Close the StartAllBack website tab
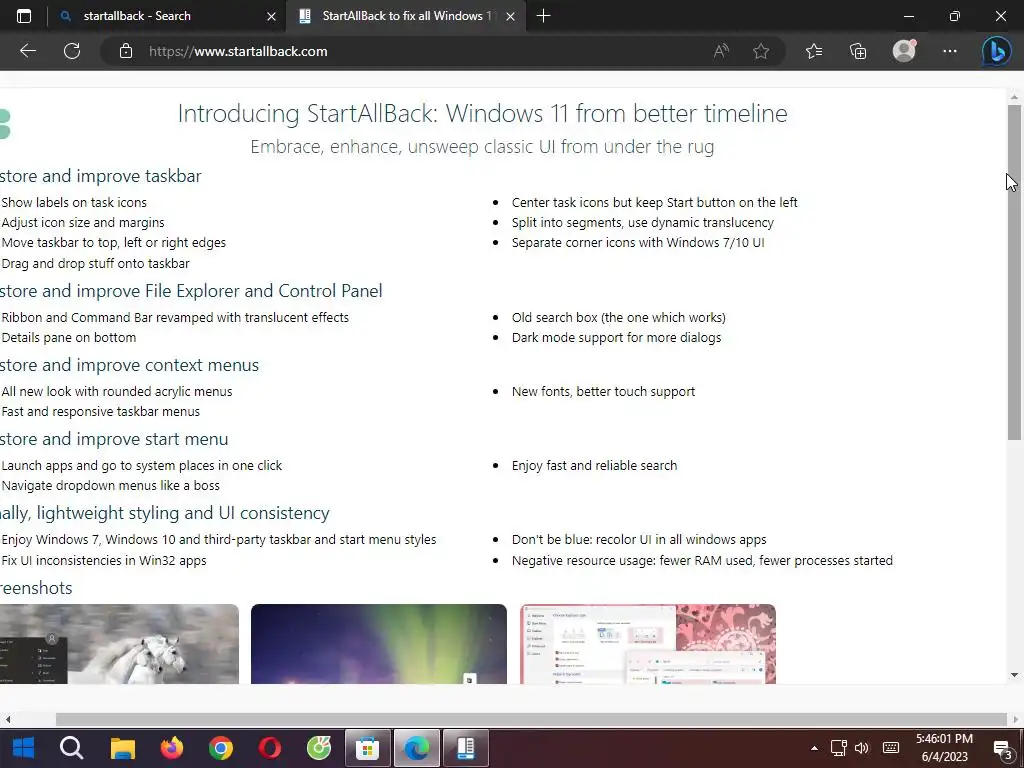The height and width of the screenshot is (768, 1024). pyautogui.click(x=511, y=16)
